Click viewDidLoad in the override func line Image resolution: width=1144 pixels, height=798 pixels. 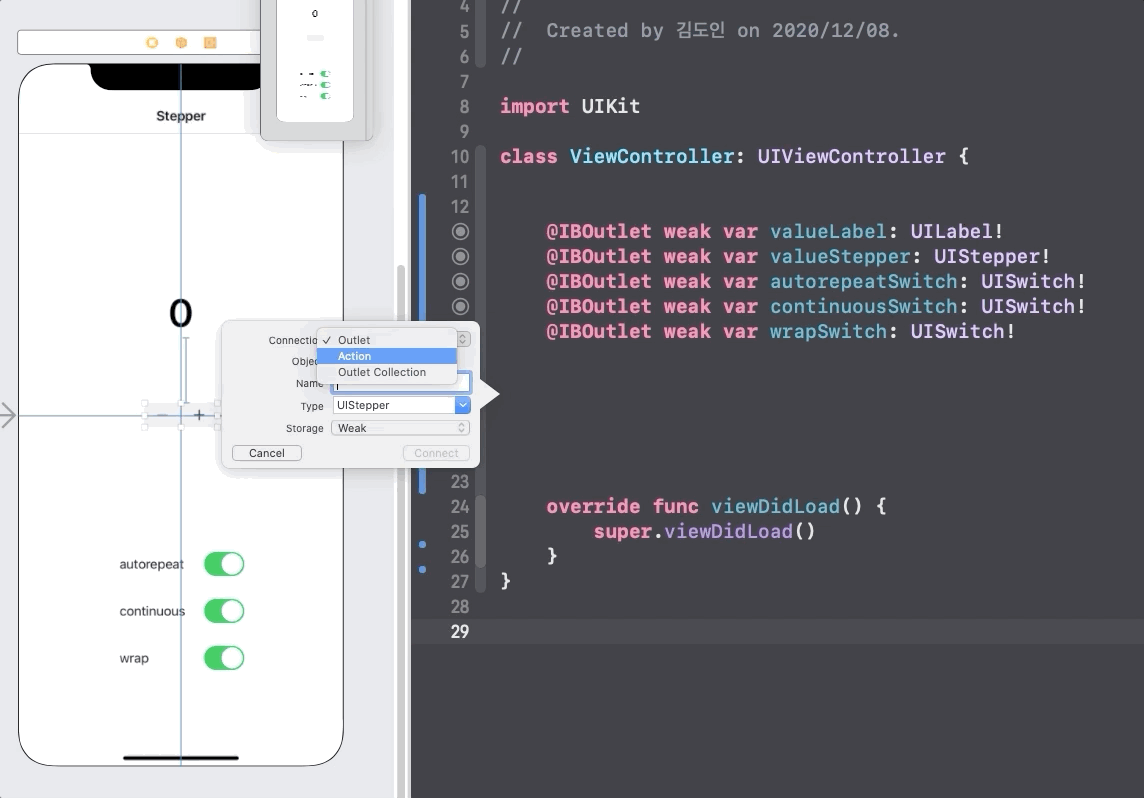(x=776, y=506)
